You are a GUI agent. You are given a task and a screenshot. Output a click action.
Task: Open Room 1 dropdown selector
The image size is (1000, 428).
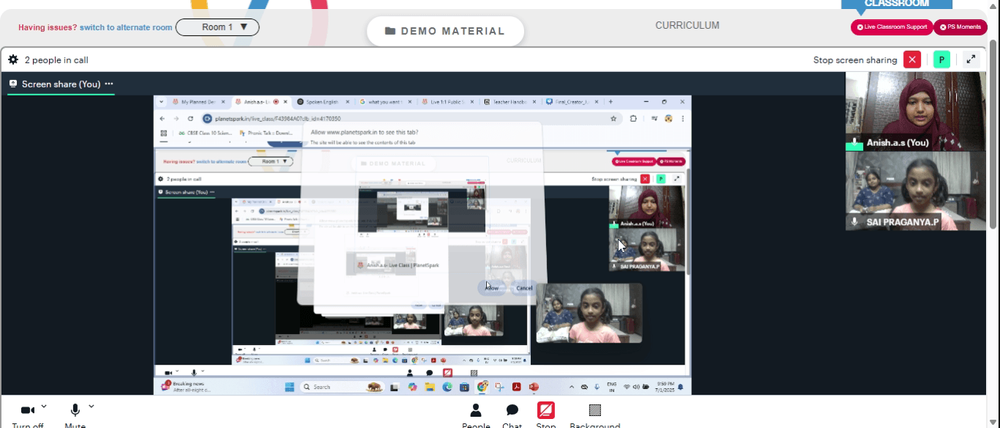(x=217, y=27)
